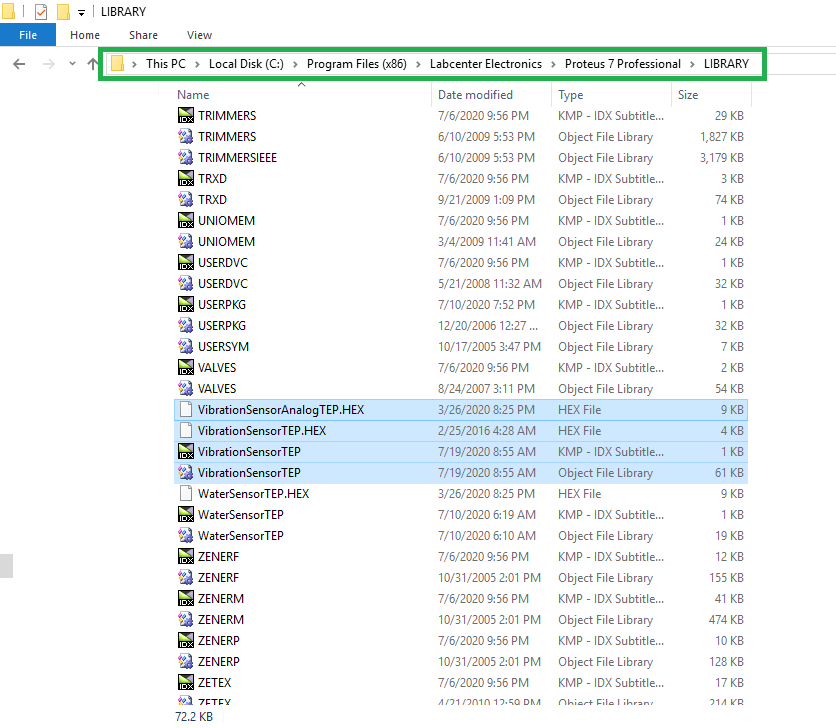Select UNIOMEM IDX file icon
Image resolution: width=836 pixels, height=728 pixels.
click(186, 221)
